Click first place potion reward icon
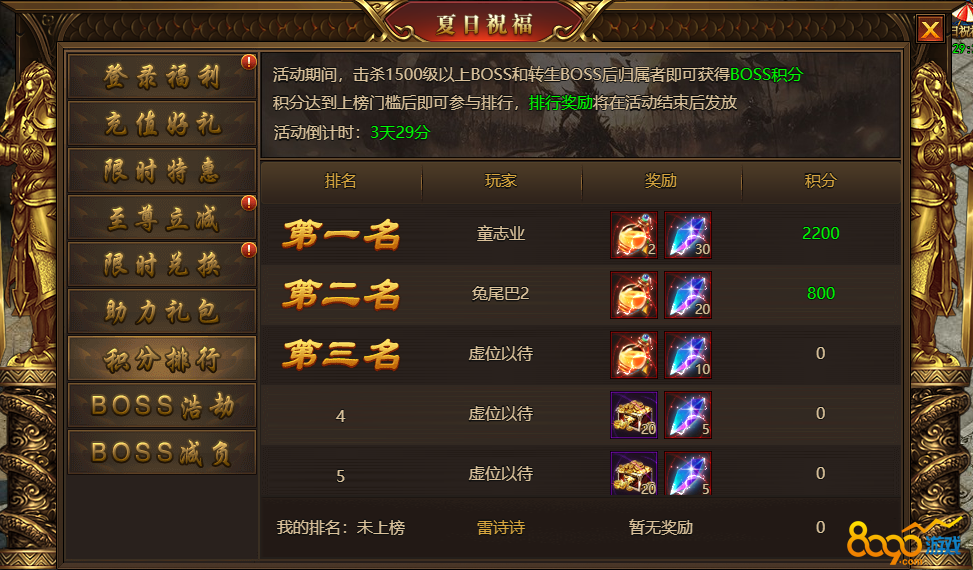The image size is (973, 570). [x=634, y=235]
